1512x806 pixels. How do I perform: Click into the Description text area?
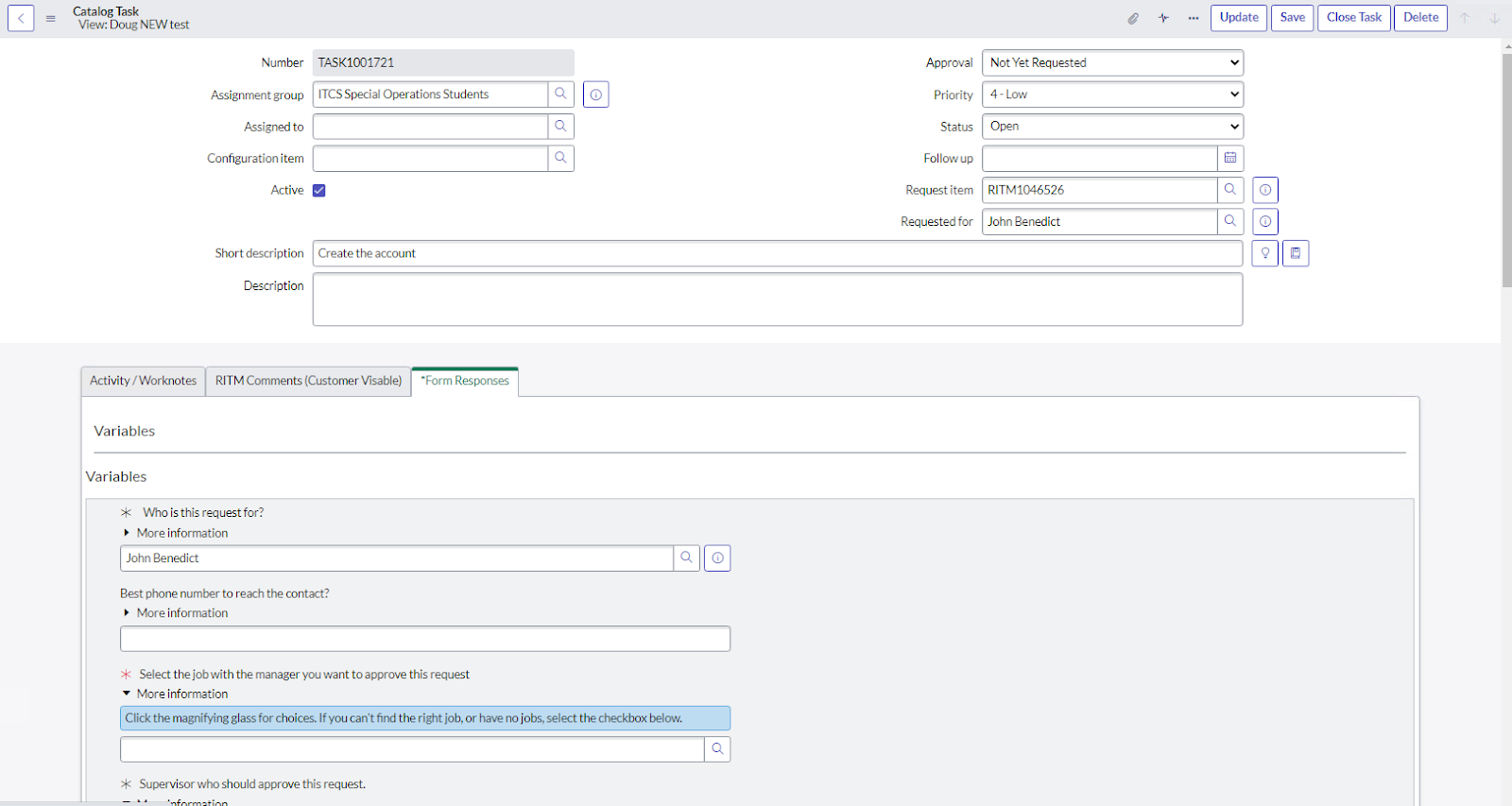click(x=778, y=300)
